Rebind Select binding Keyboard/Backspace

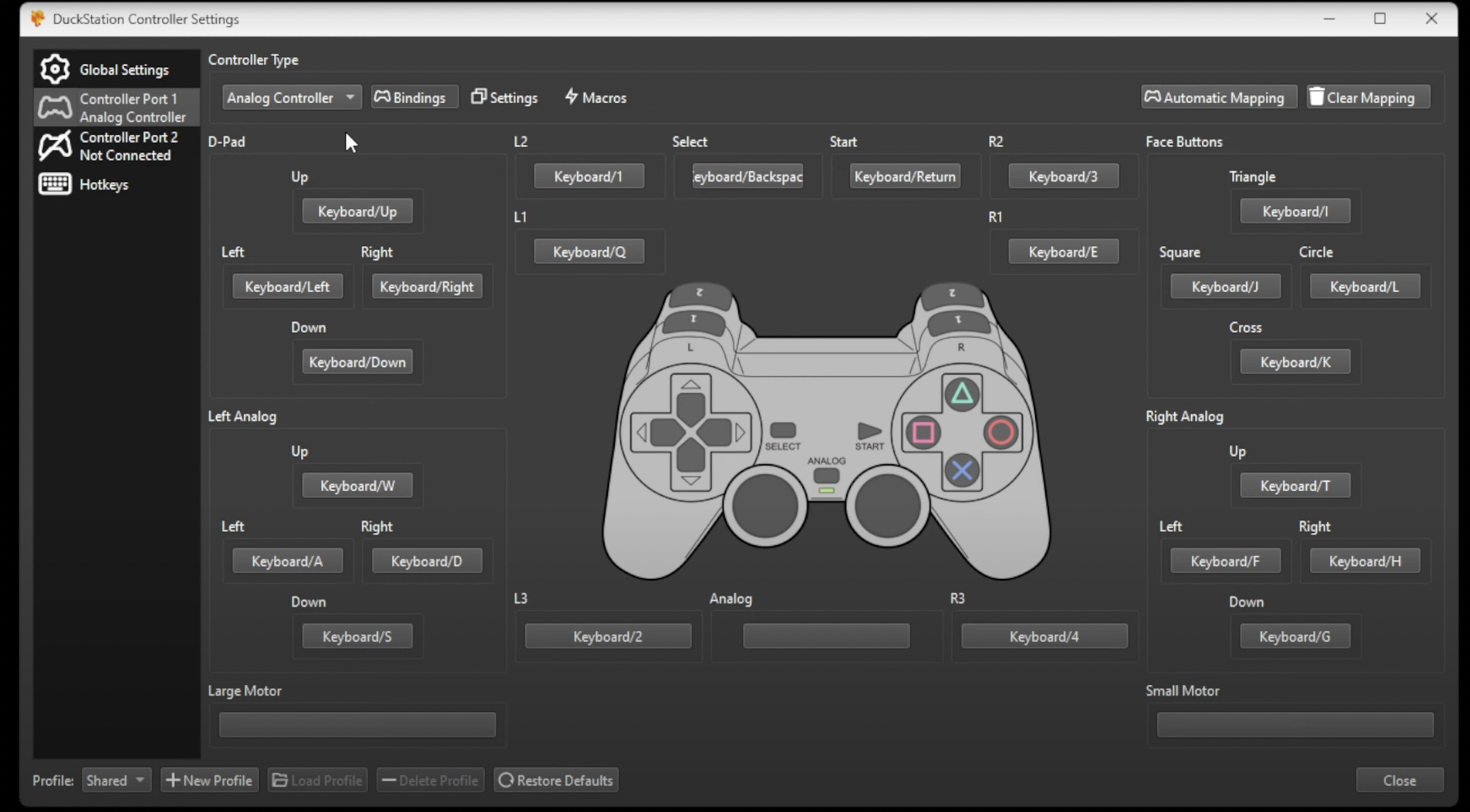pos(747,176)
